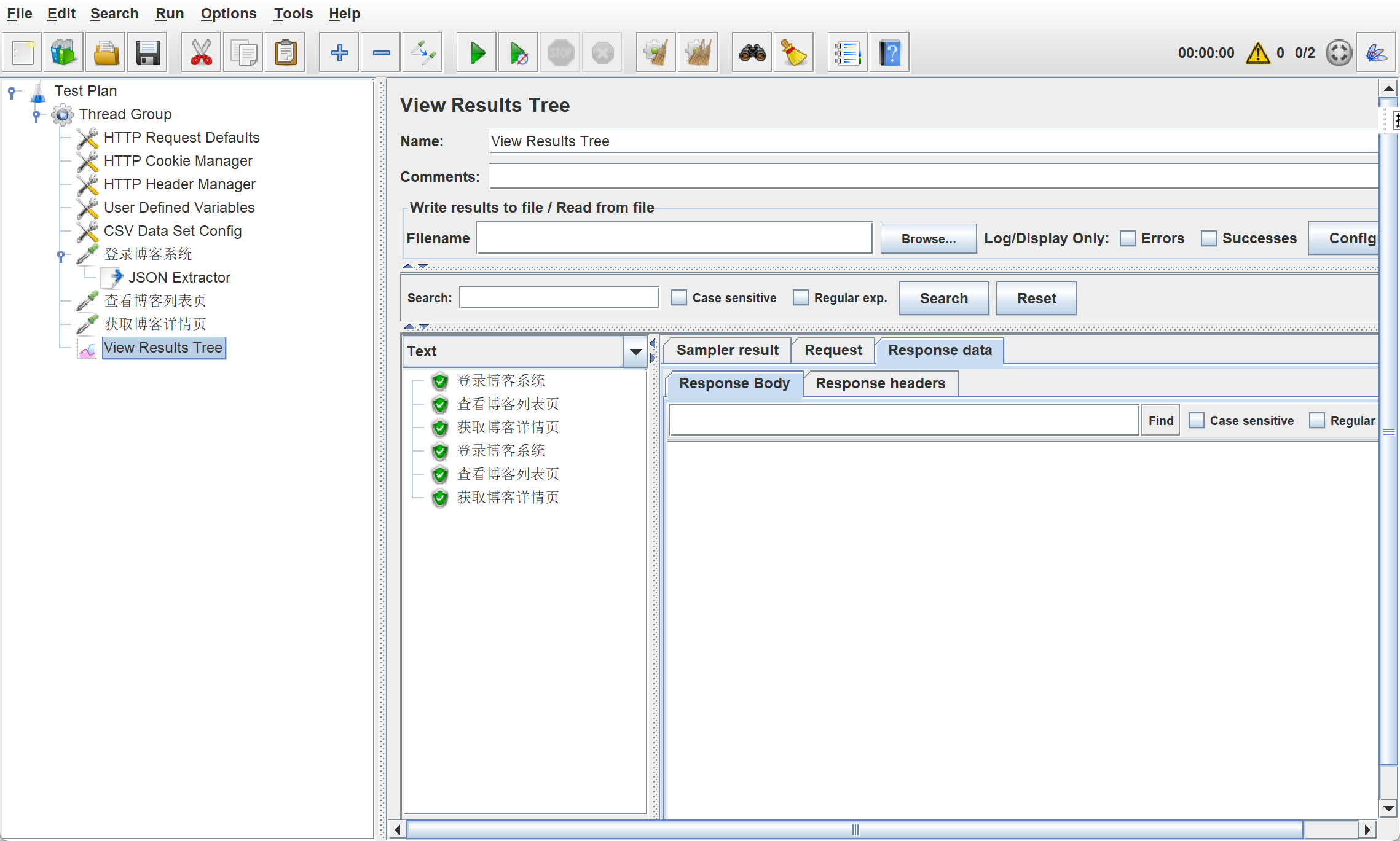Viewport: 1400px width, 841px height.
Task: Enable the Errors only checkbox
Action: (1127, 238)
